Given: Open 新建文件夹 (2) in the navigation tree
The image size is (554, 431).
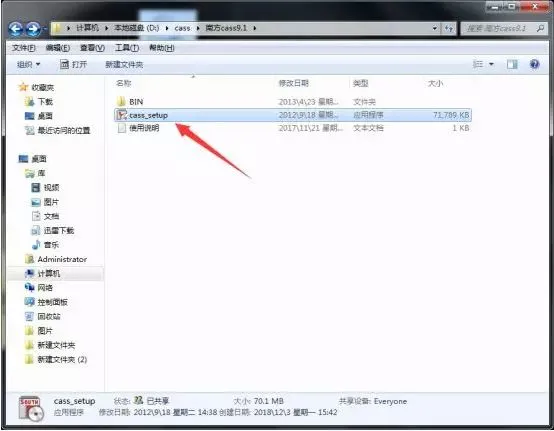Looking at the screenshot, I should pyautogui.click(x=62, y=360).
